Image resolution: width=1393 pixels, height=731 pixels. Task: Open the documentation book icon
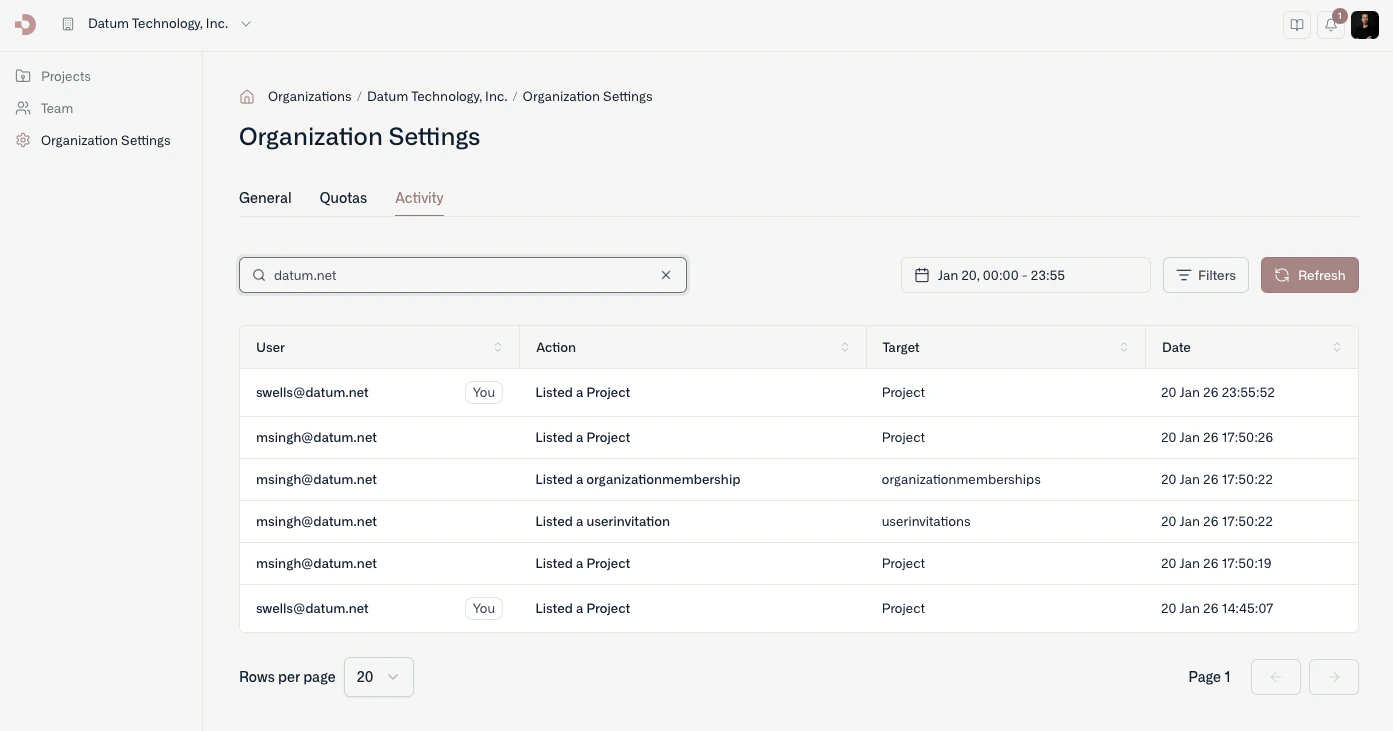click(1296, 24)
